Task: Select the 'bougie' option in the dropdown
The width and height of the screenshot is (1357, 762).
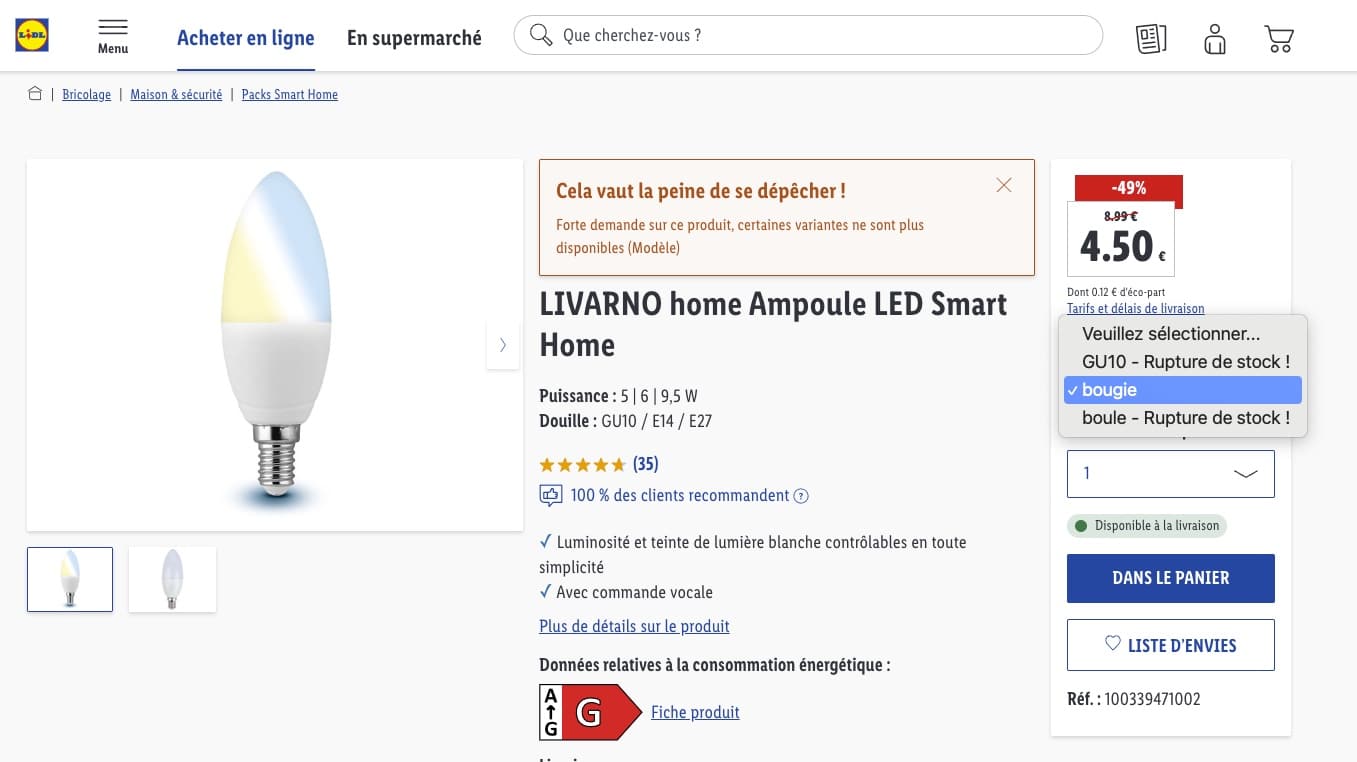Action: (1183, 390)
